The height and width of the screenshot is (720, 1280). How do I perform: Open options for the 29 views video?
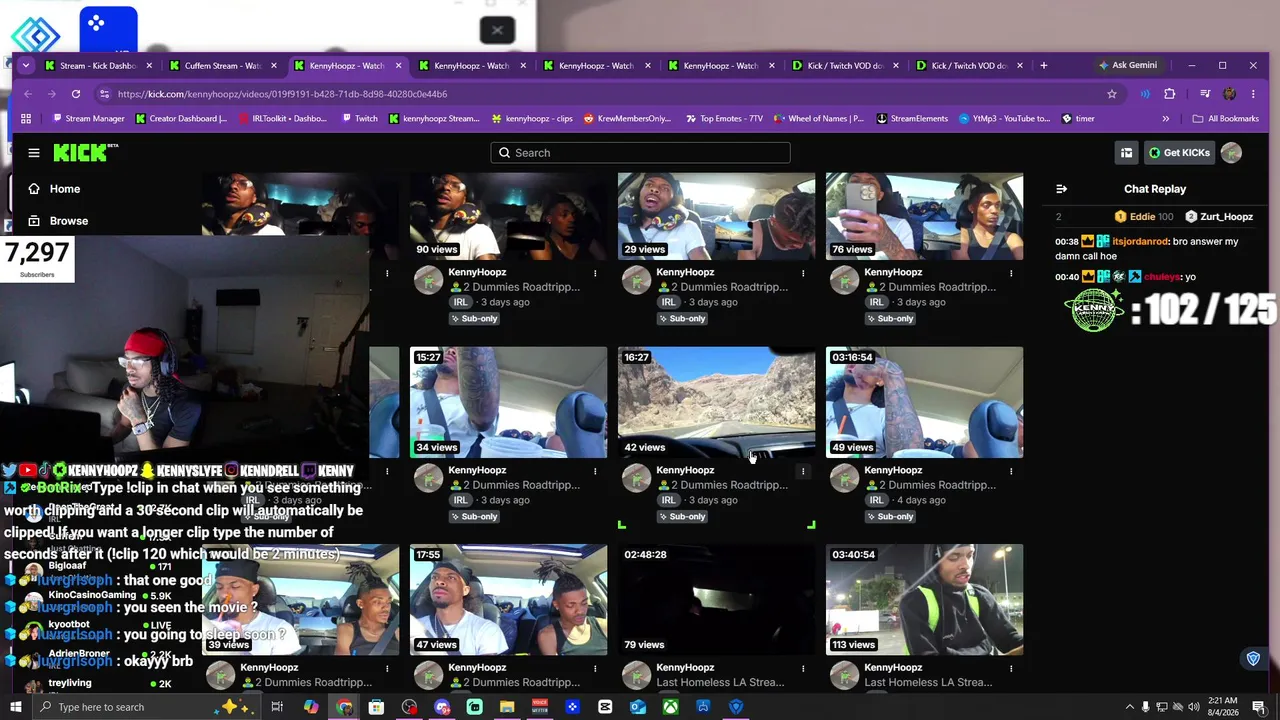[803, 272]
